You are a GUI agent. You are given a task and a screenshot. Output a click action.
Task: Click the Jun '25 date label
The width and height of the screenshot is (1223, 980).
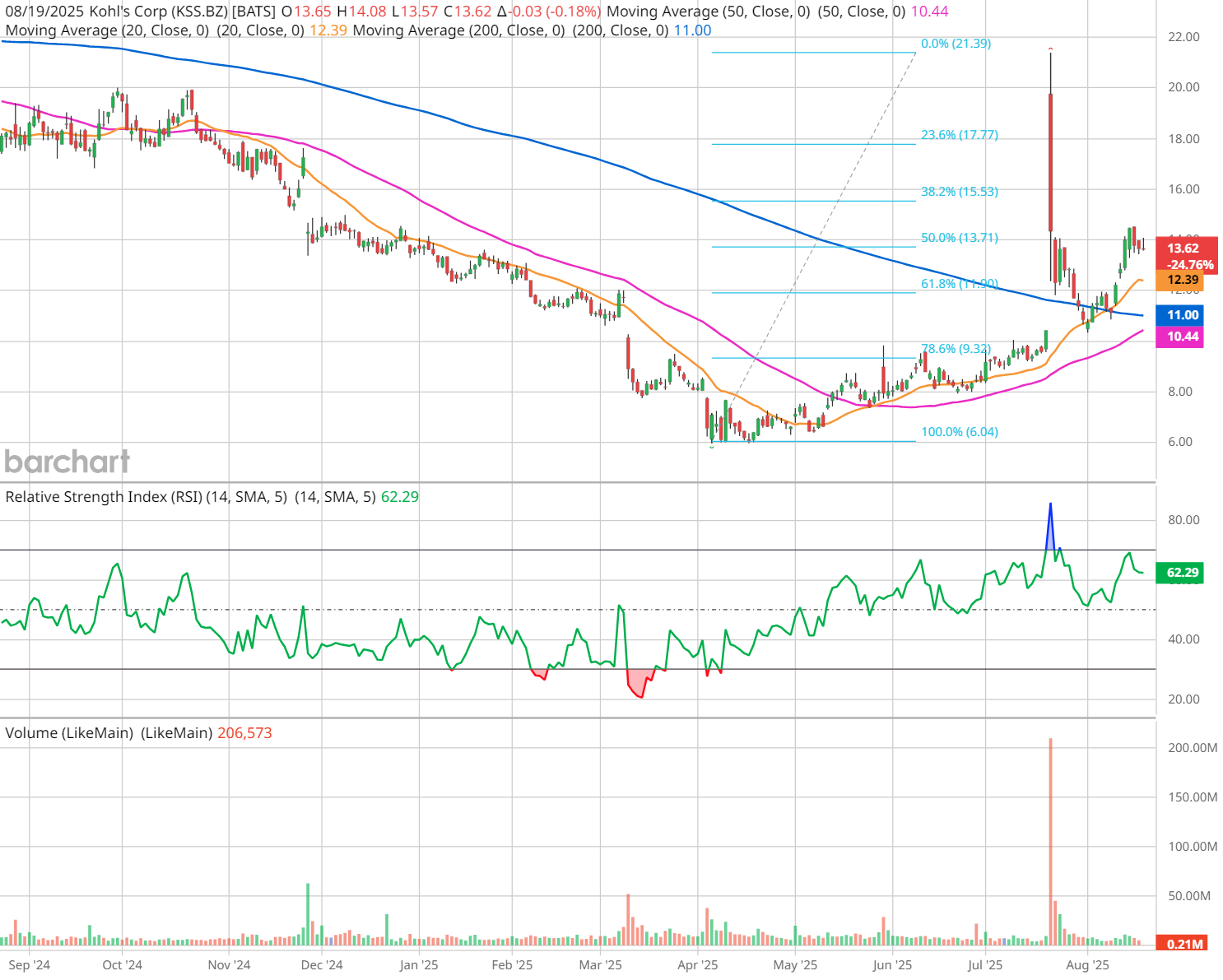click(x=893, y=965)
